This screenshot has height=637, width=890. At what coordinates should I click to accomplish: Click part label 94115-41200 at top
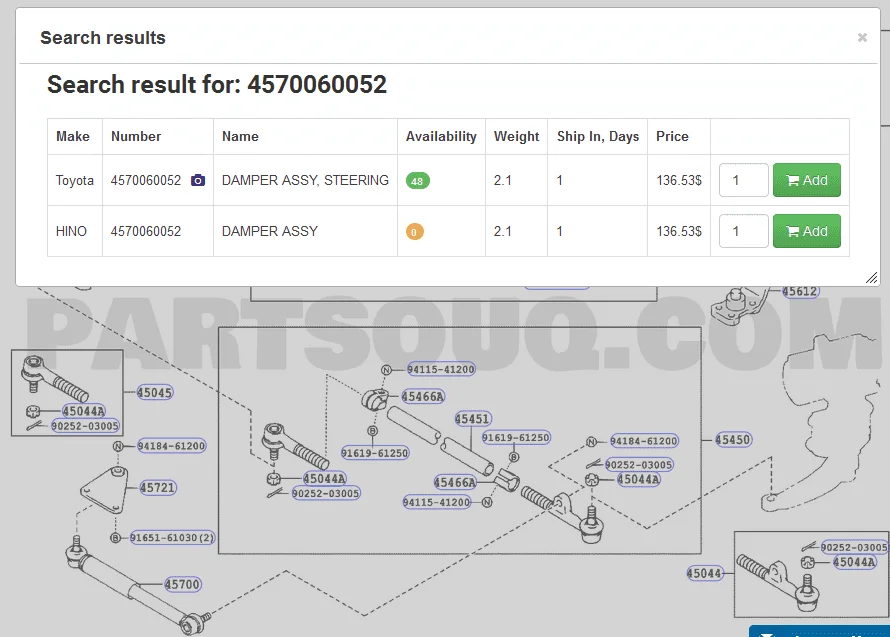[x=441, y=370]
